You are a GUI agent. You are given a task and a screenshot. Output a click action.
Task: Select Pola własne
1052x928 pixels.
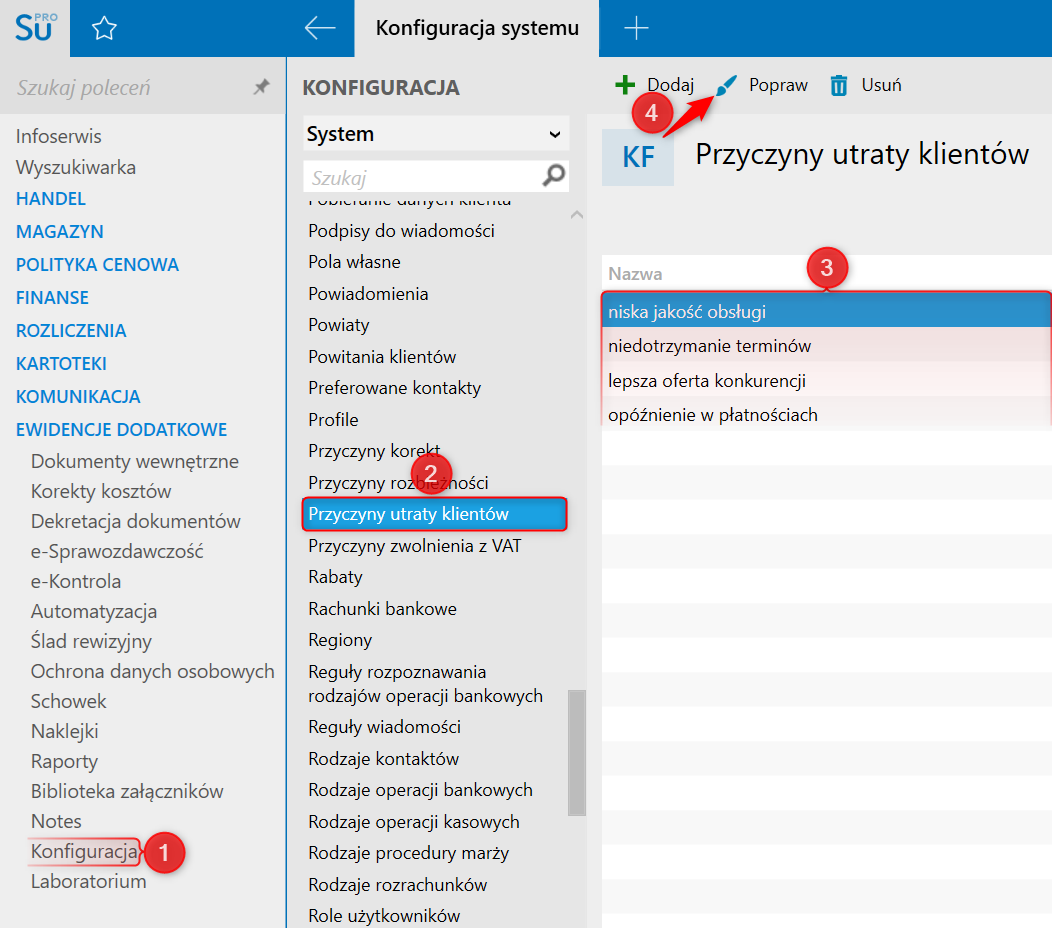point(354,262)
